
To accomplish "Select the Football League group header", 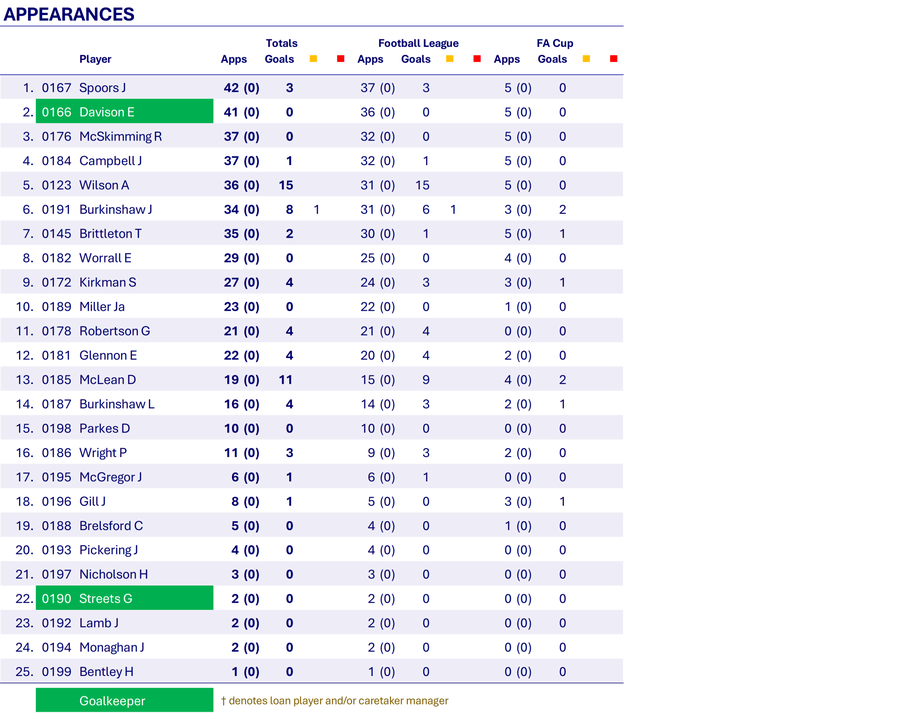I will (418, 43).
